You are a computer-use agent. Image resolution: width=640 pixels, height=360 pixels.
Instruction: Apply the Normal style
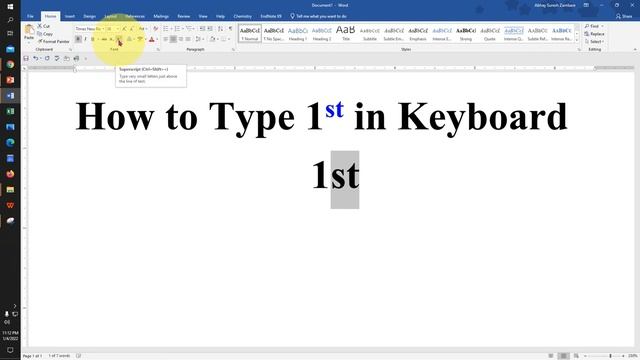(250, 33)
